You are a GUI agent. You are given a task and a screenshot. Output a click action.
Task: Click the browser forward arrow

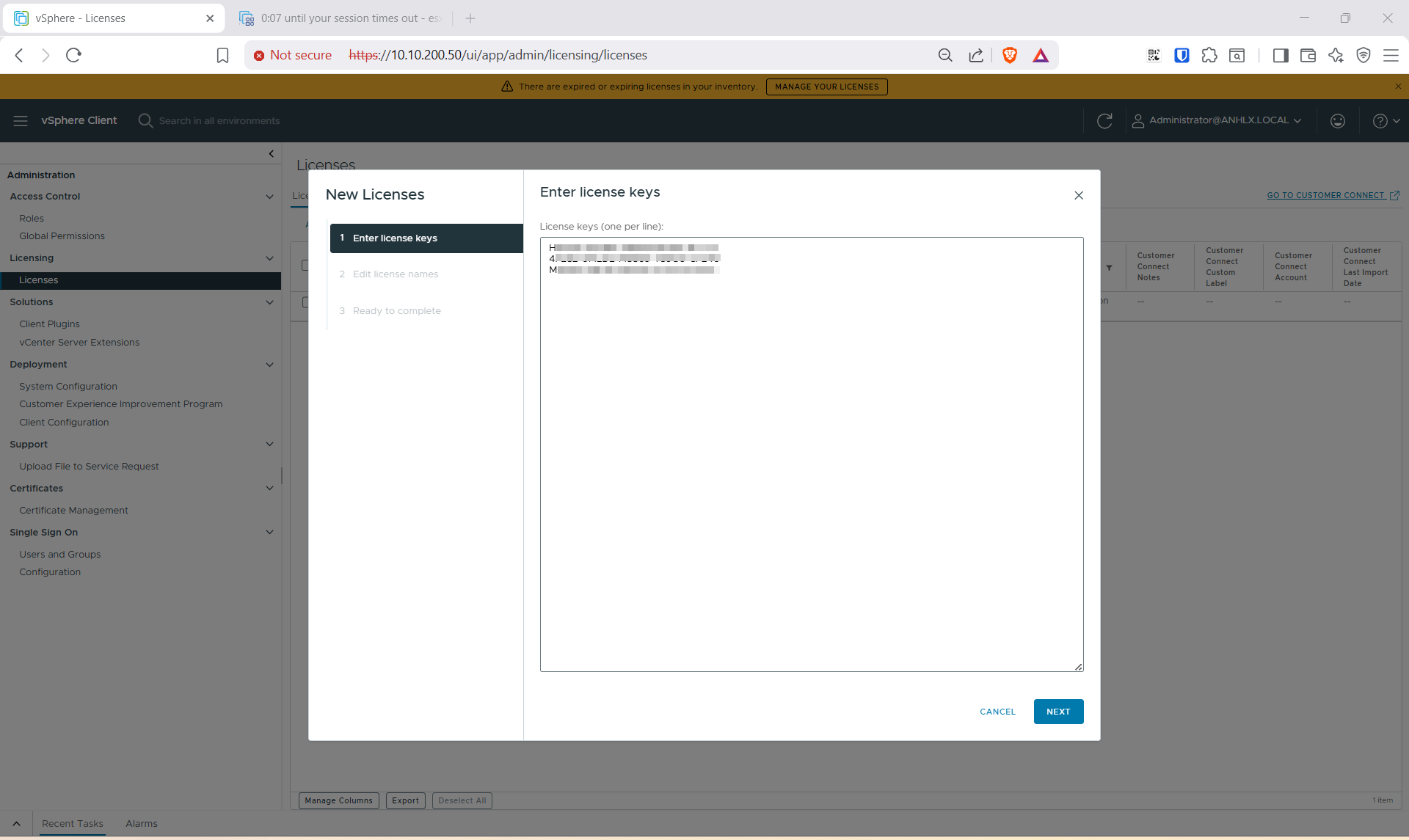tap(45, 55)
